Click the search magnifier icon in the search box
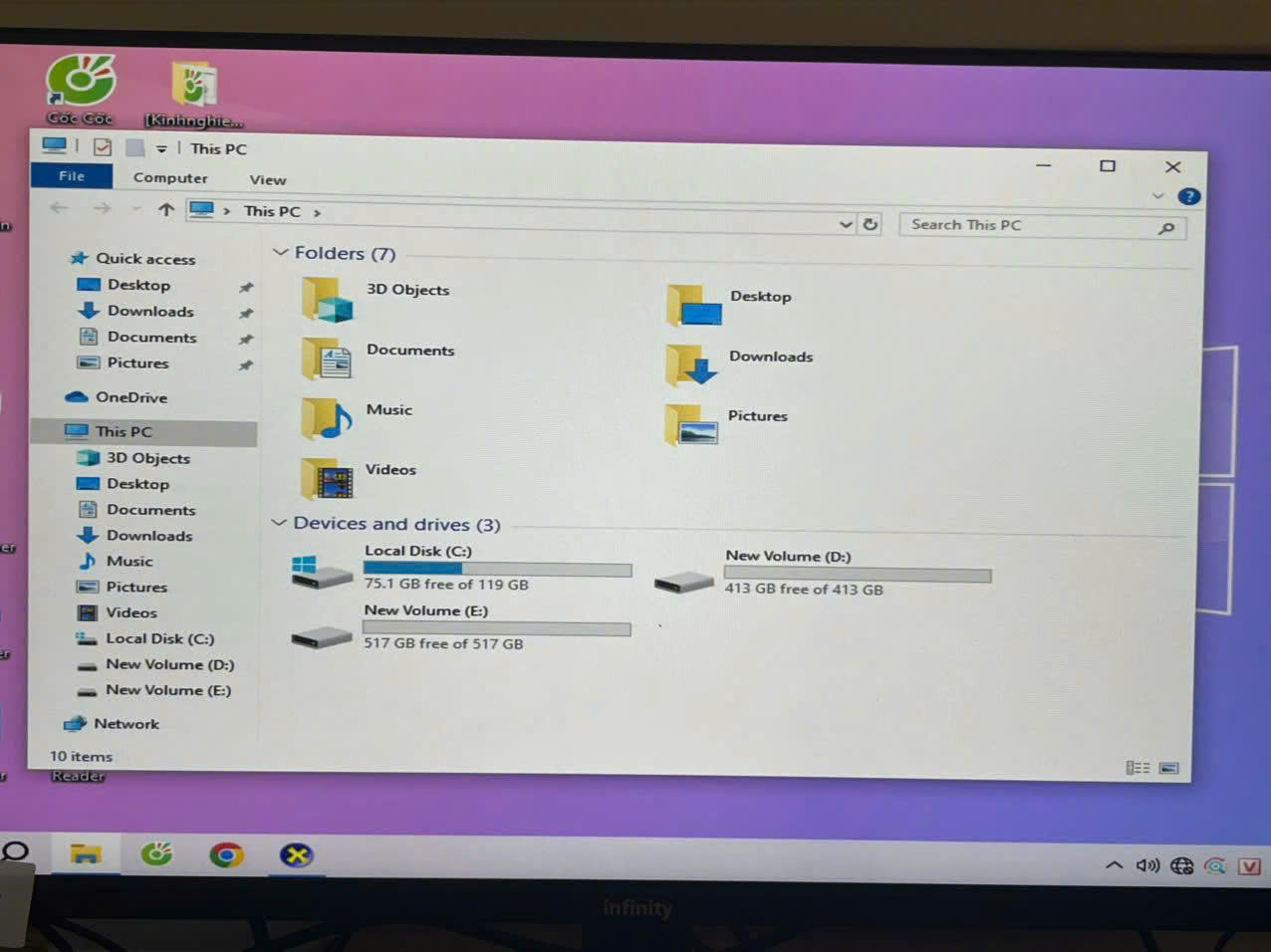1271x952 pixels. [x=1166, y=229]
